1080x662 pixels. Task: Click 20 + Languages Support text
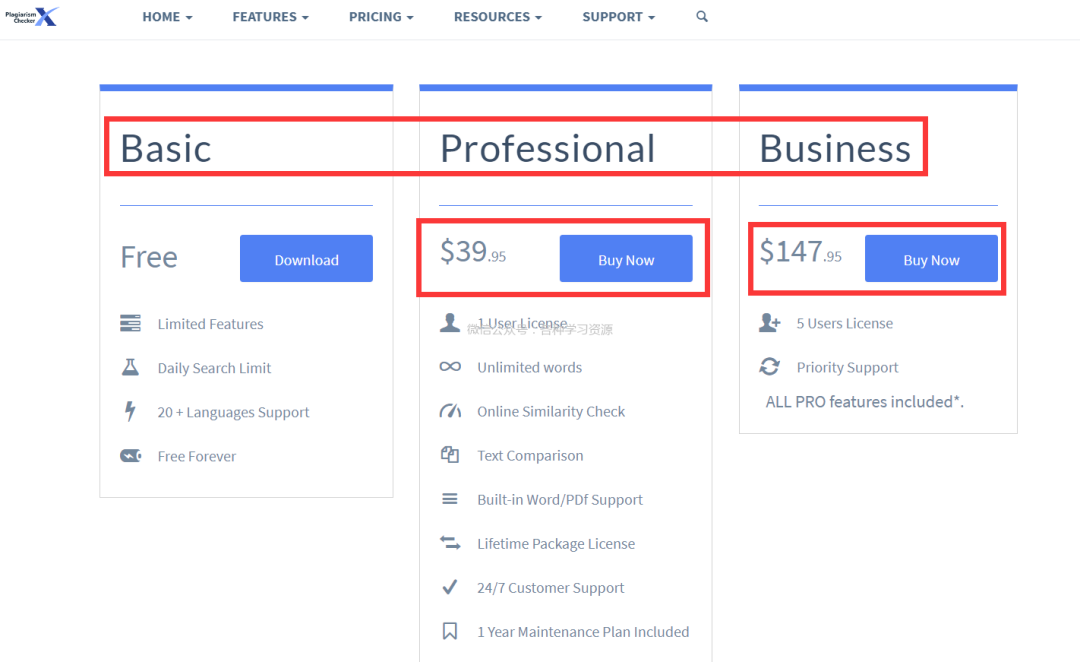point(233,412)
